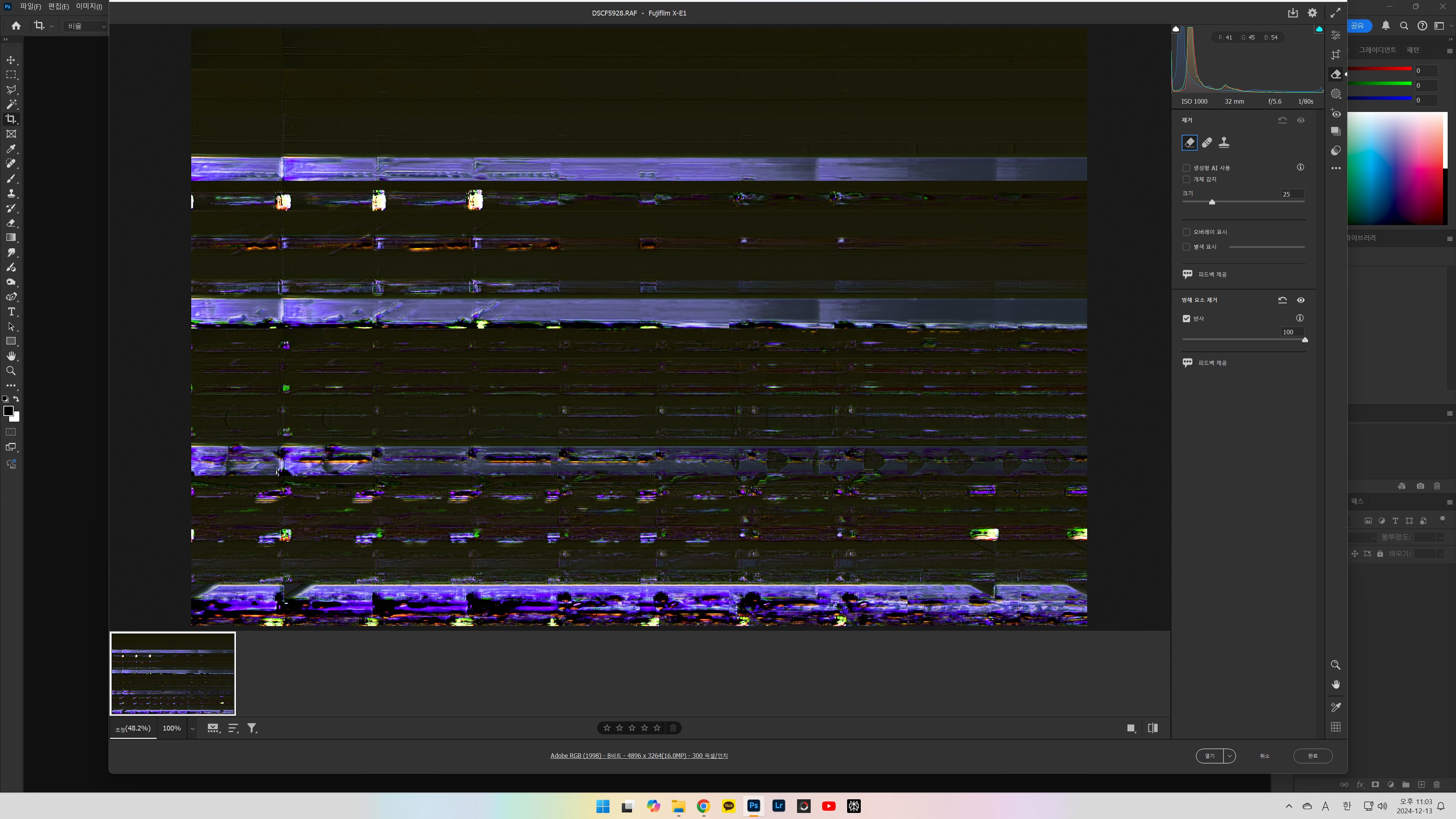Select the Heal (band-aid) tool

coord(1206,143)
